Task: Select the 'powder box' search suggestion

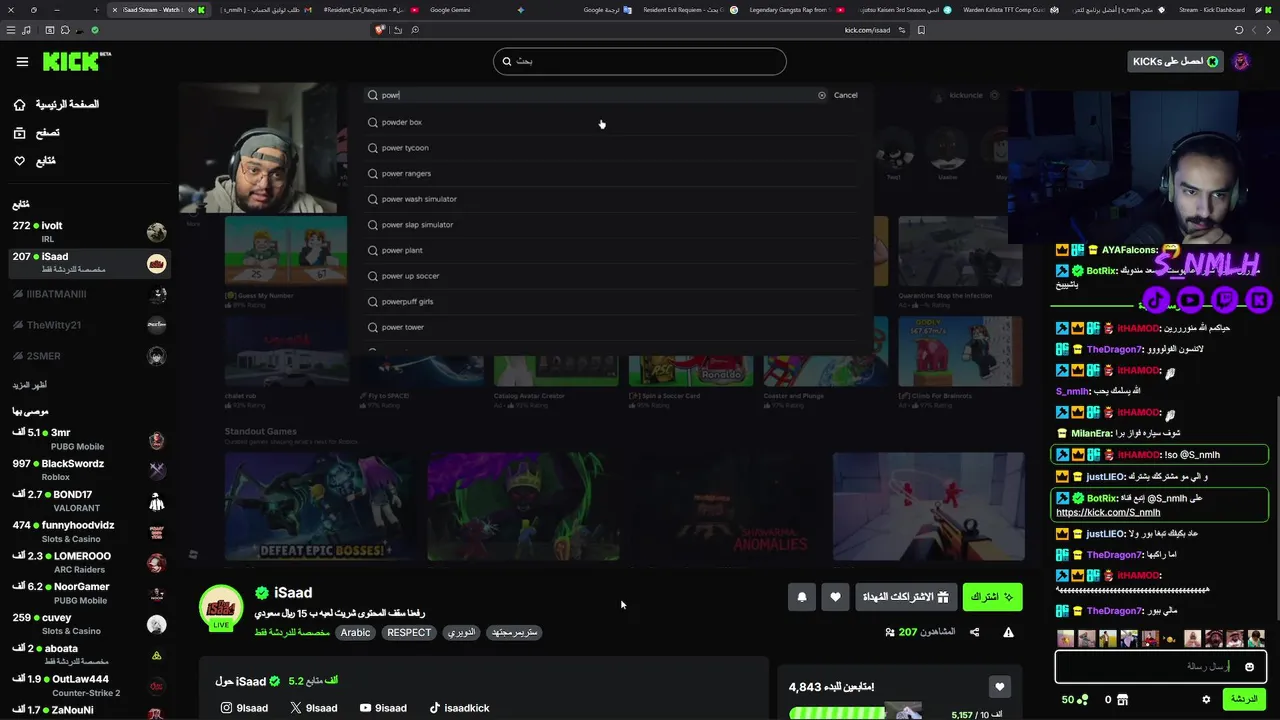Action: pyautogui.click(x=610, y=122)
